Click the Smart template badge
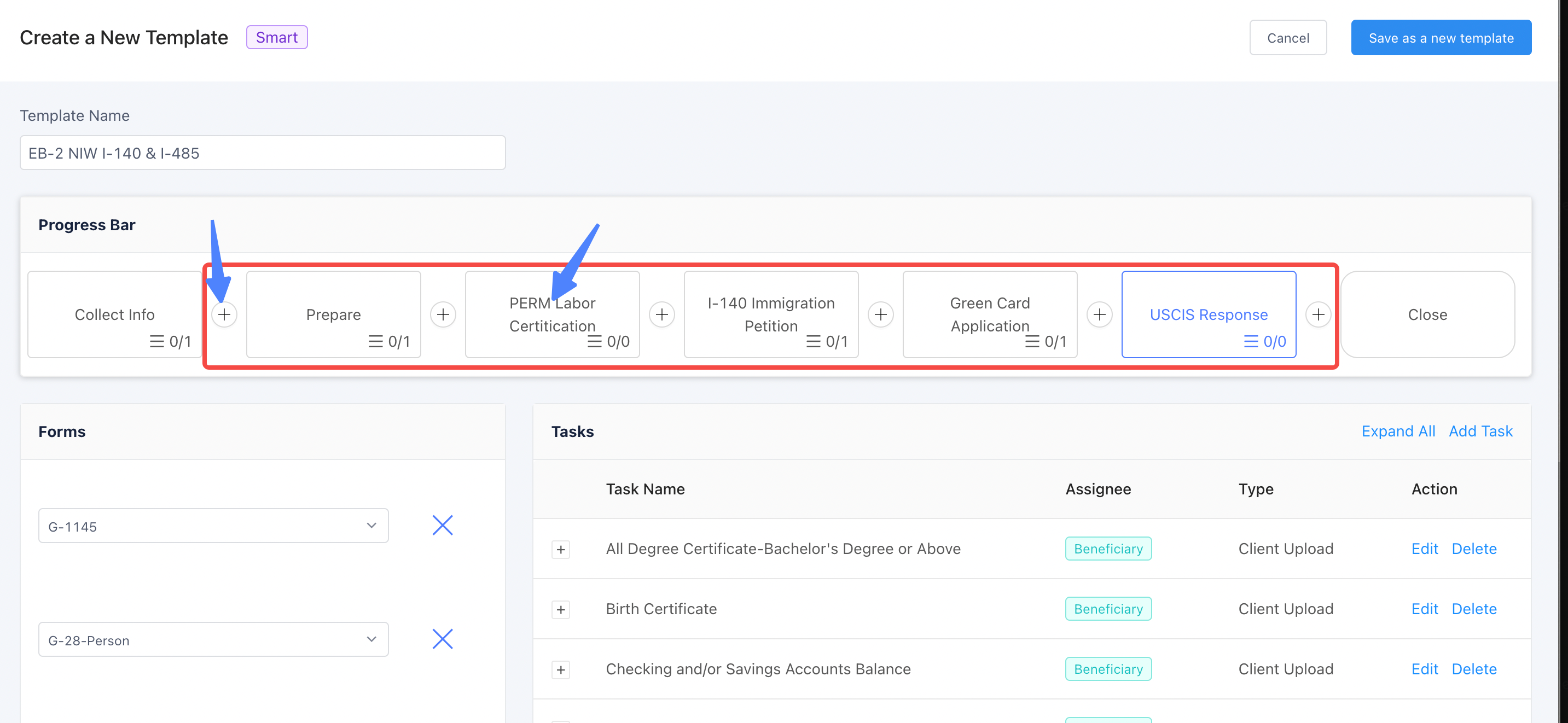This screenshot has width=1568, height=723. coord(277,38)
